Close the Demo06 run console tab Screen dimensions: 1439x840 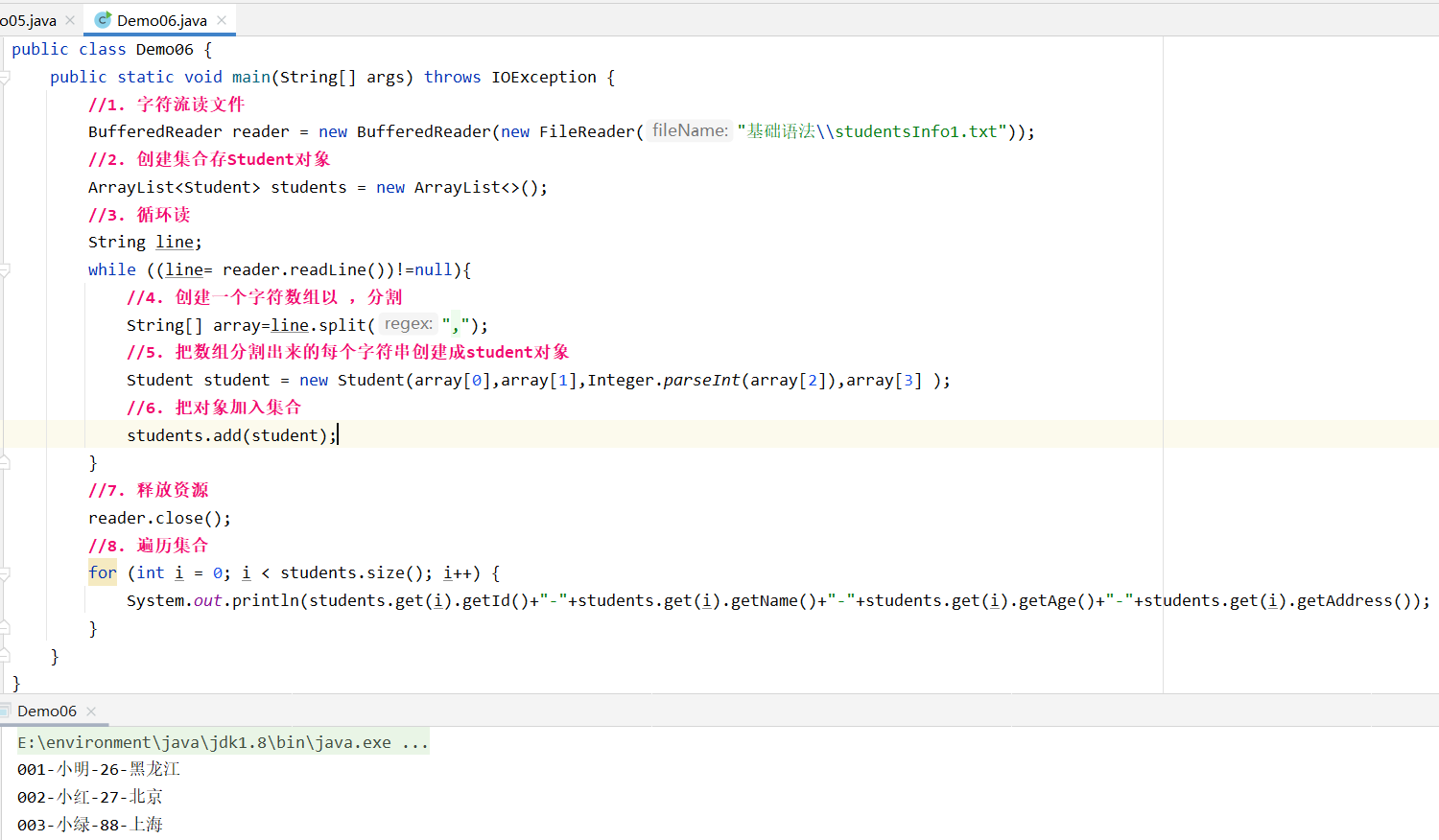pos(91,712)
